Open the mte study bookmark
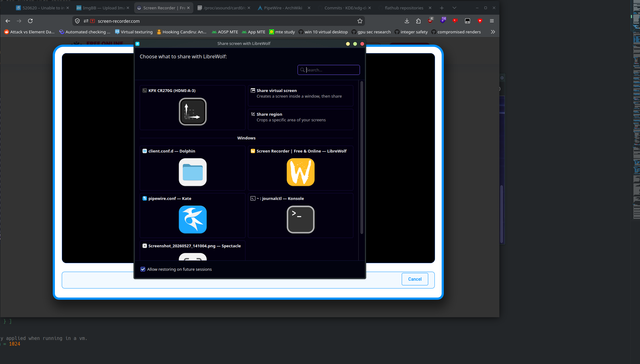The width and height of the screenshot is (640, 364). (x=282, y=32)
